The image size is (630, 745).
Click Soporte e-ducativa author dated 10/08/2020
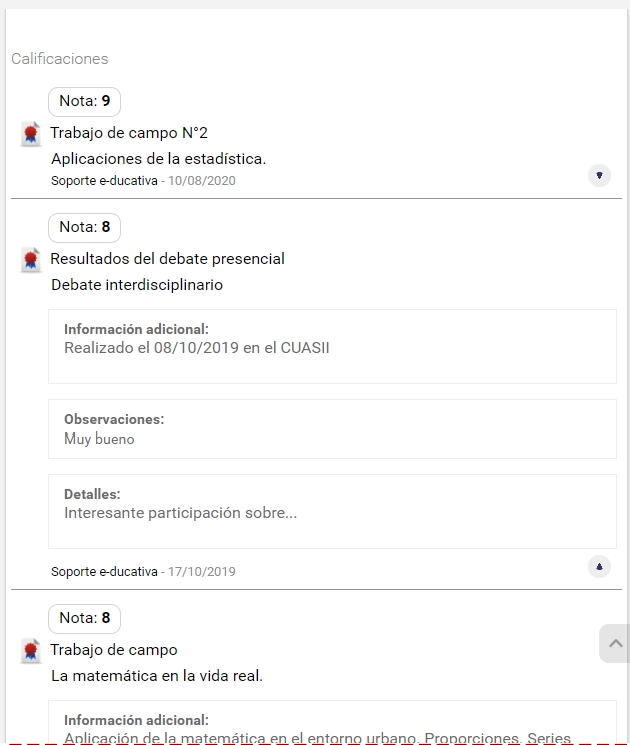point(104,181)
